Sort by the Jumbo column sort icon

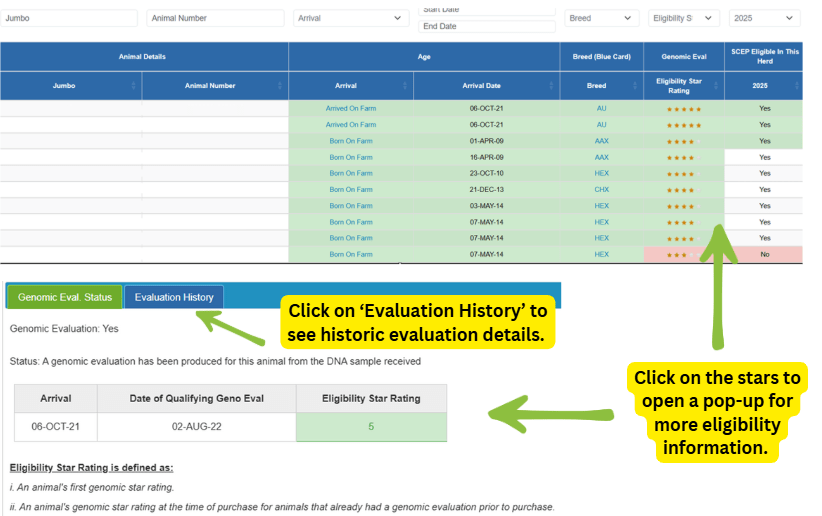[134, 86]
